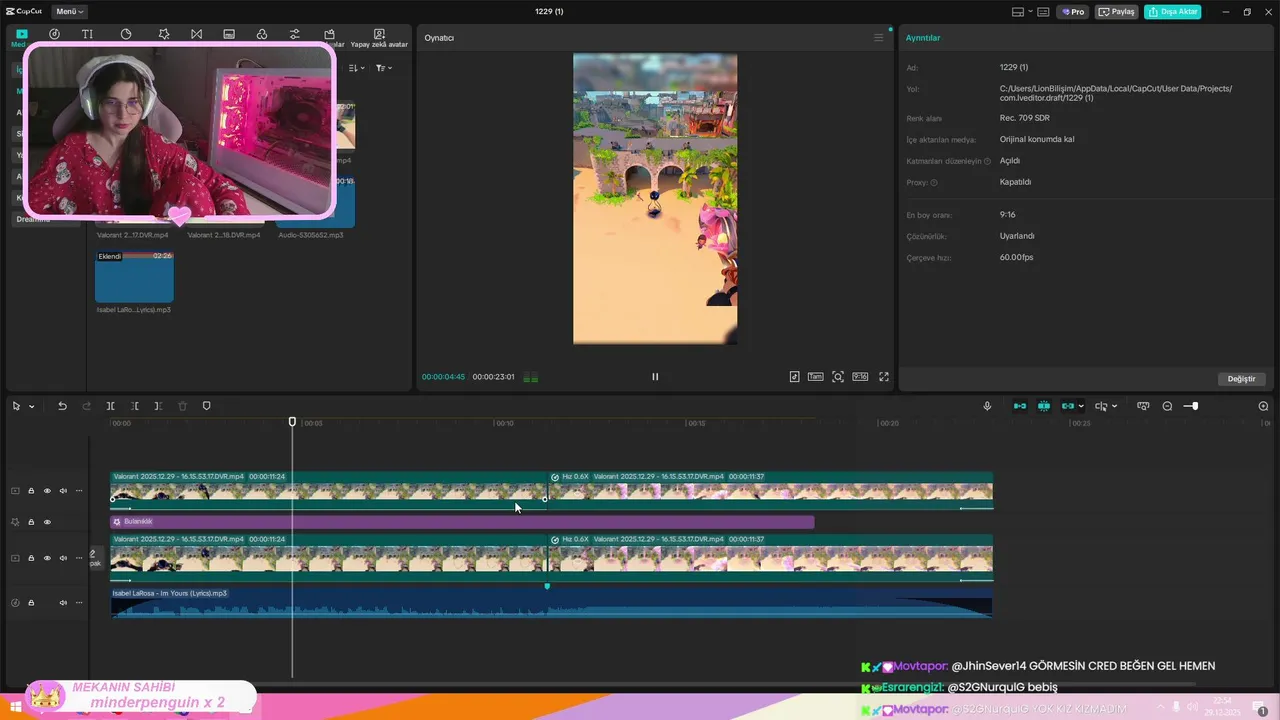Click the delete trash icon
Image resolution: width=1280 pixels, height=720 pixels.
tap(182, 406)
